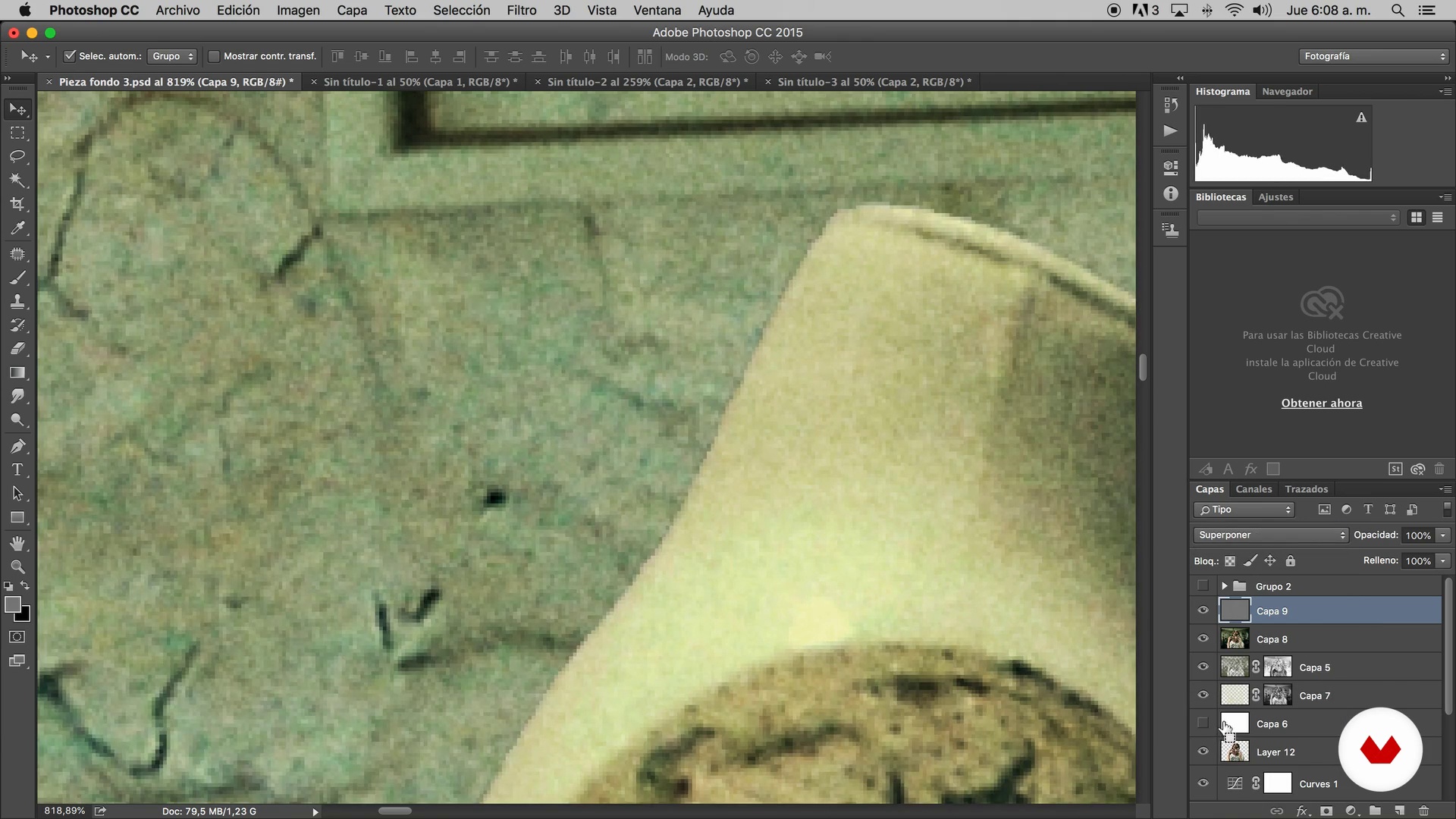Select the Magic Wand tool
The width and height of the screenshot is (1456, 819).
tap(17, 180)
